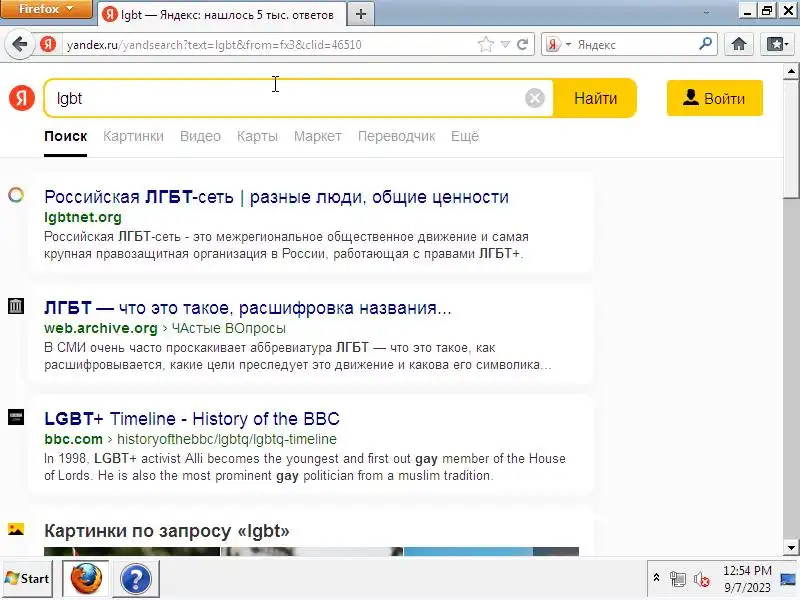Screen dimensions: 800x600
Task: Click the scrollbar up arrow
Action: click(x=791, y=71)
